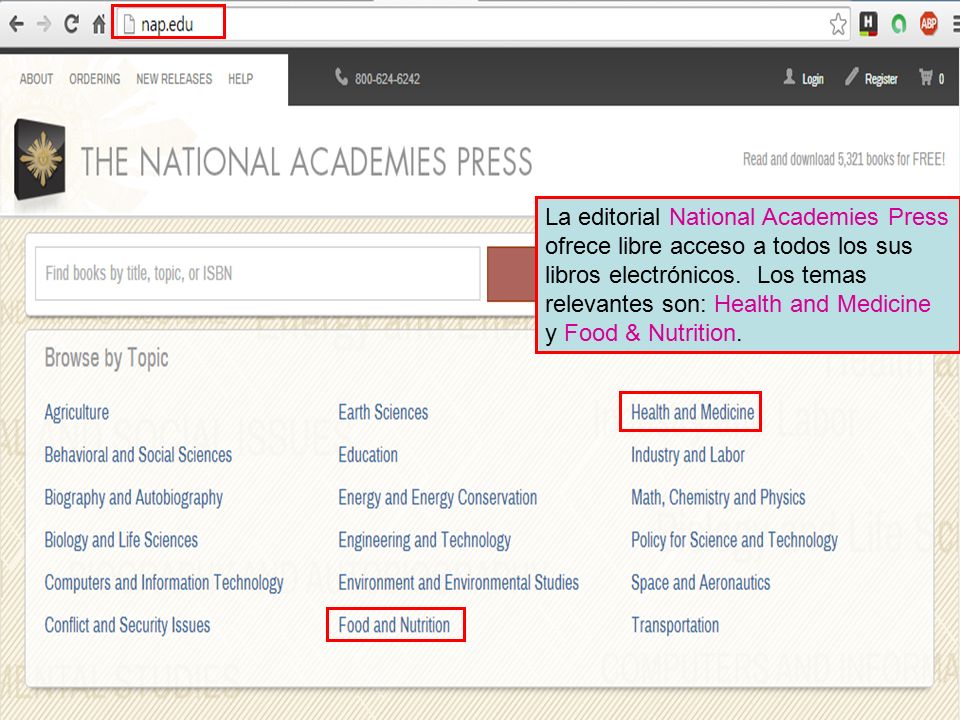Screen dimensions: 960x720
Task: Open the Space and Aeronautics topic
Action: pyautogui.click(x=700, y=583)
